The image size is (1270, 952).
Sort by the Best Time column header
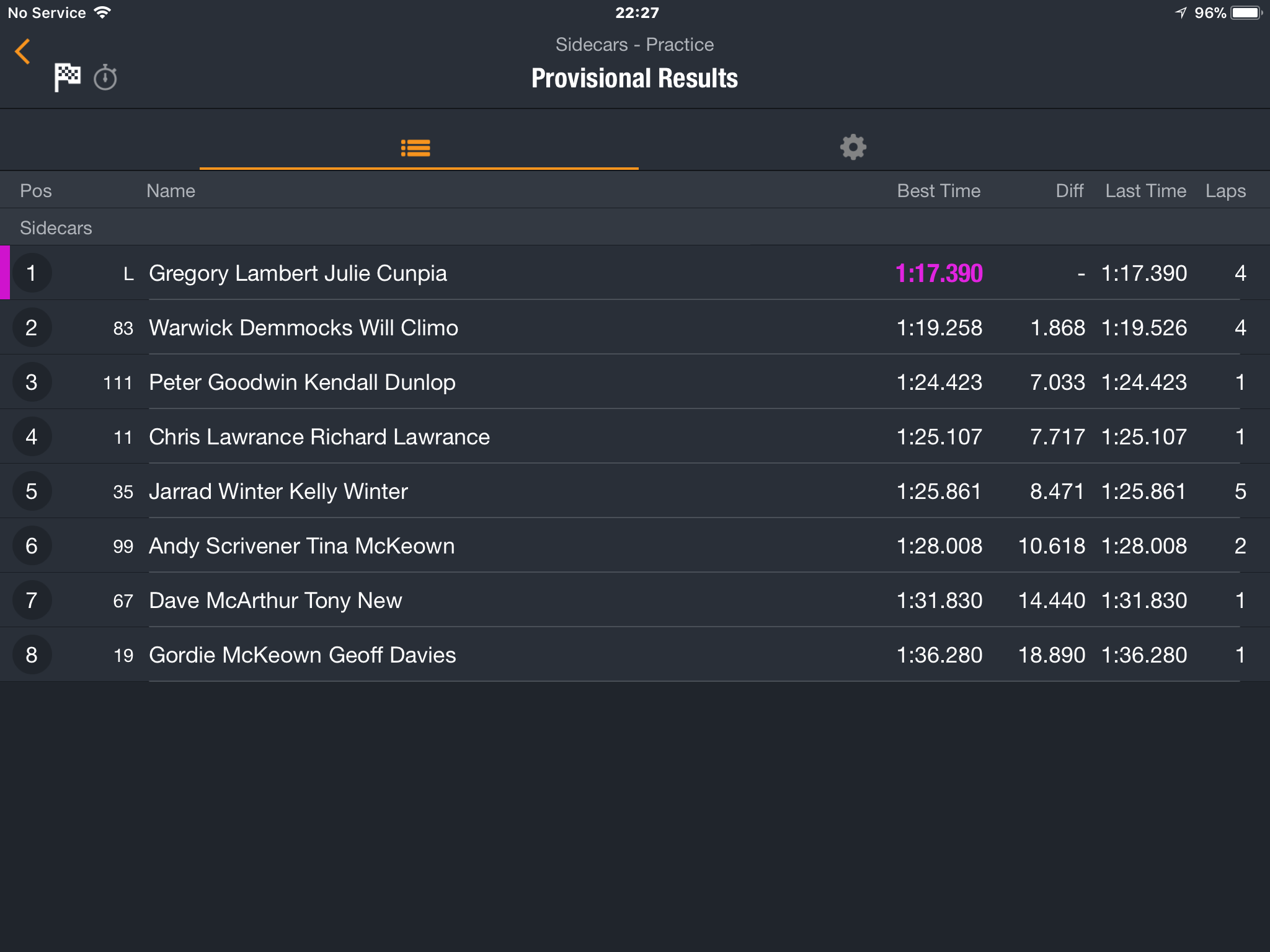(x=939, y=191)
